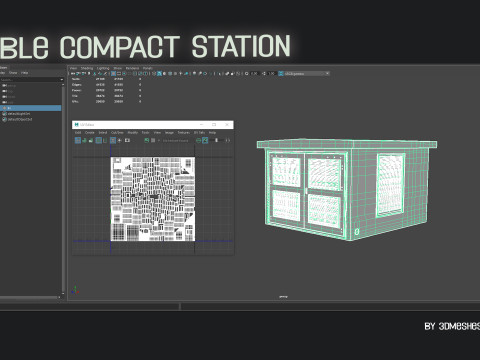Click the highlighted view transform icon

click(281, 73)
